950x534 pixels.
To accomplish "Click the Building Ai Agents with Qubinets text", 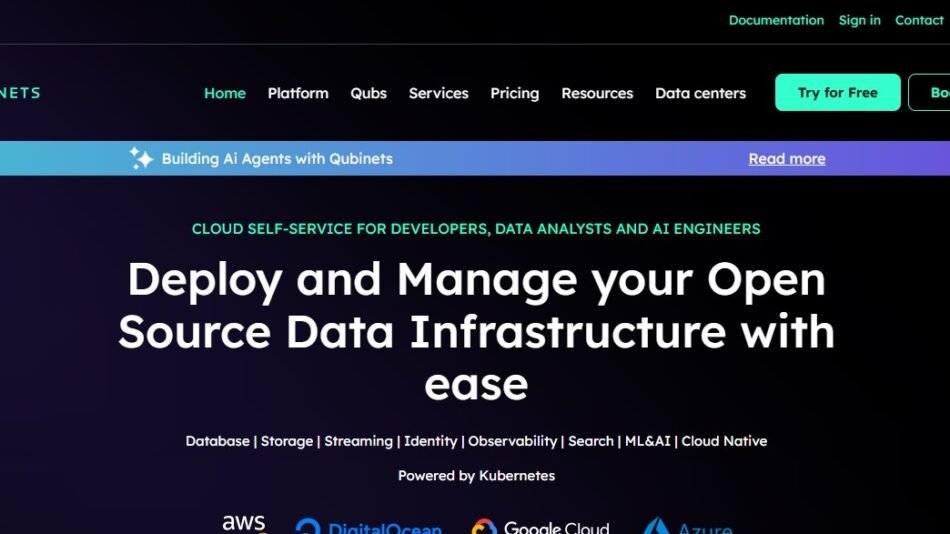I will coord(277,158).
